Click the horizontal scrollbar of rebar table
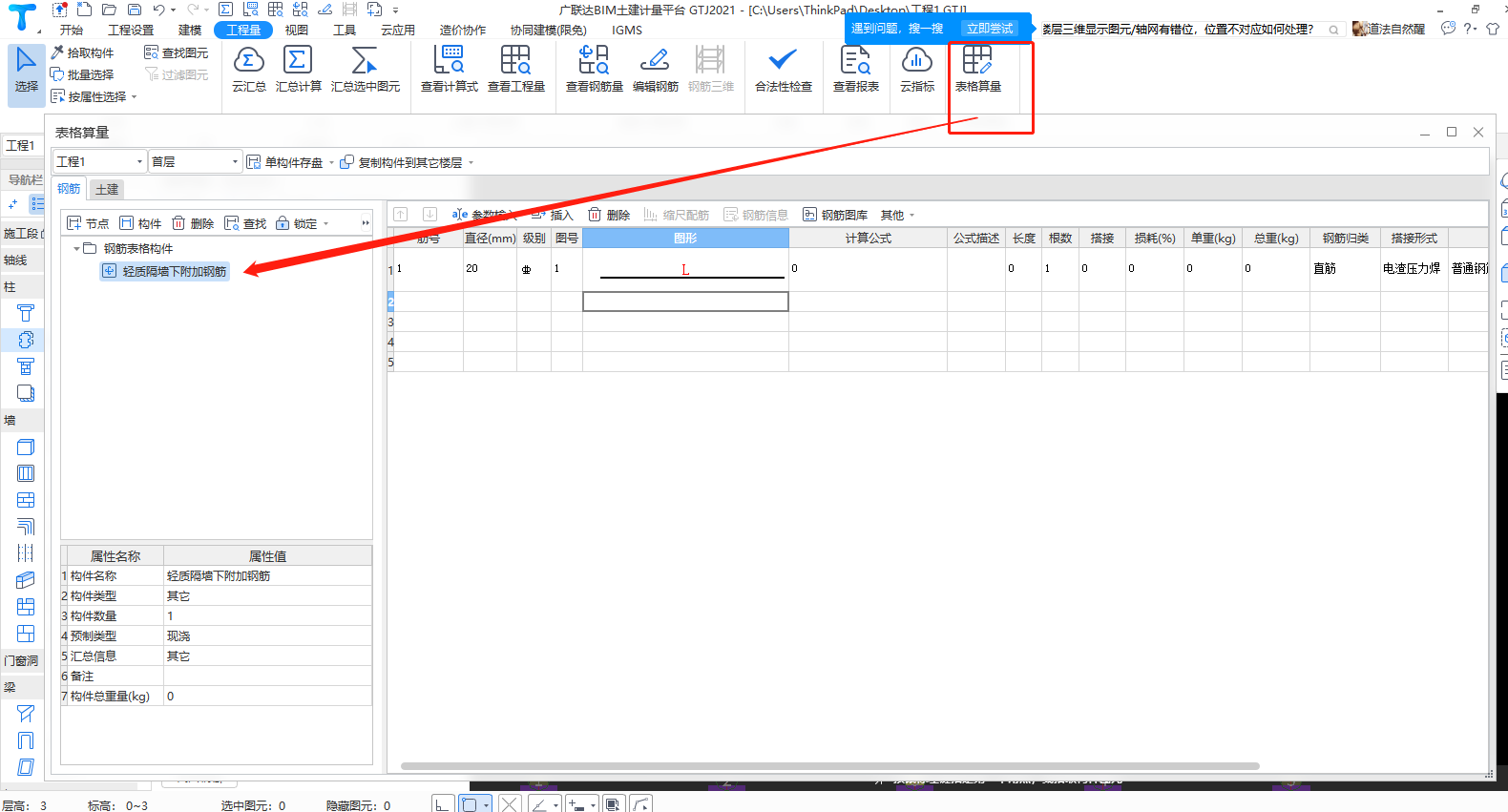This screenshot has height=812, width=1508. pyautogui.click(x=829, y=765)
